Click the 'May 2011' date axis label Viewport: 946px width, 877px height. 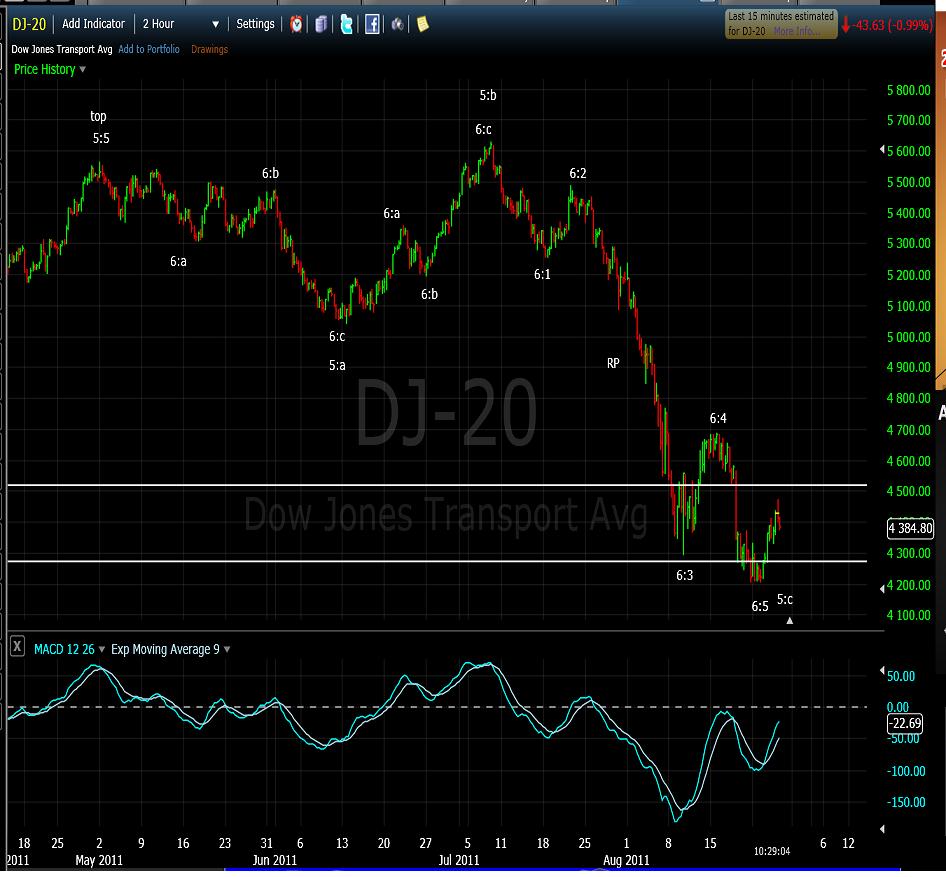click(99, 860)
